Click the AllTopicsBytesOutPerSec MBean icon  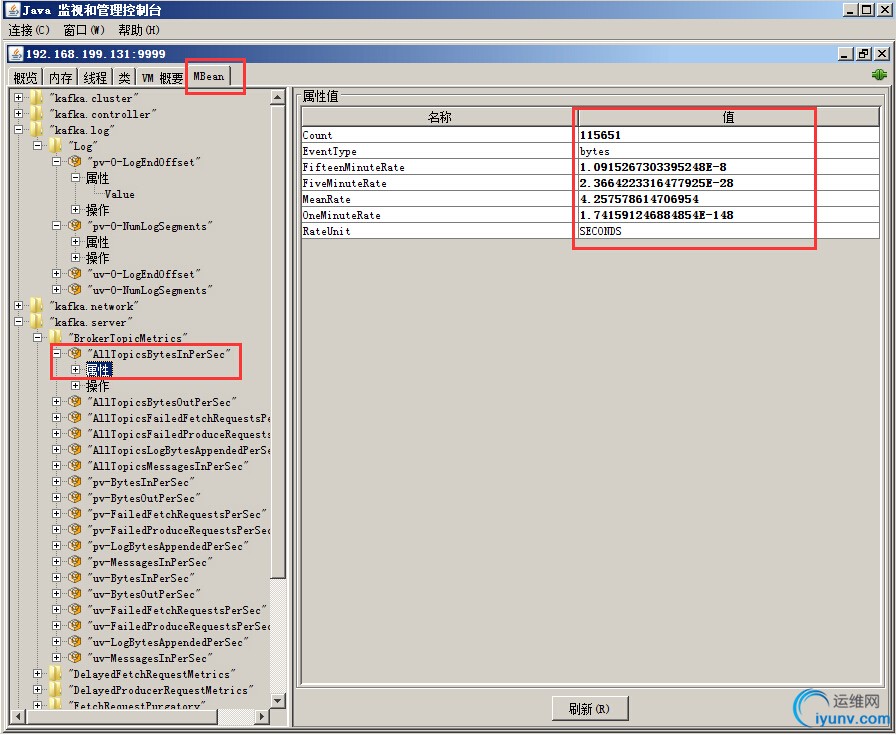[74, 402]
